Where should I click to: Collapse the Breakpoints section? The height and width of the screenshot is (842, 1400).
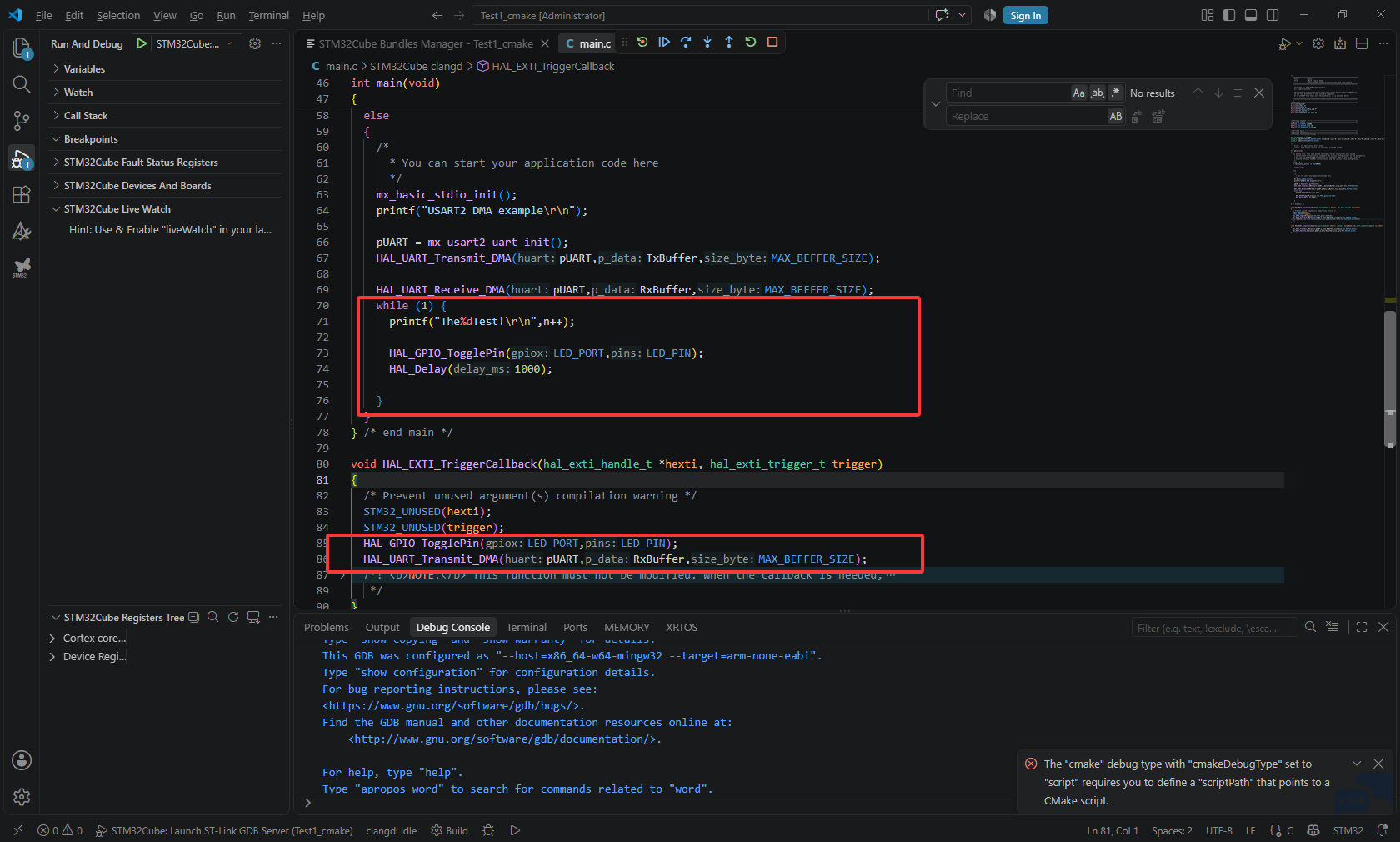coord(165,139)
